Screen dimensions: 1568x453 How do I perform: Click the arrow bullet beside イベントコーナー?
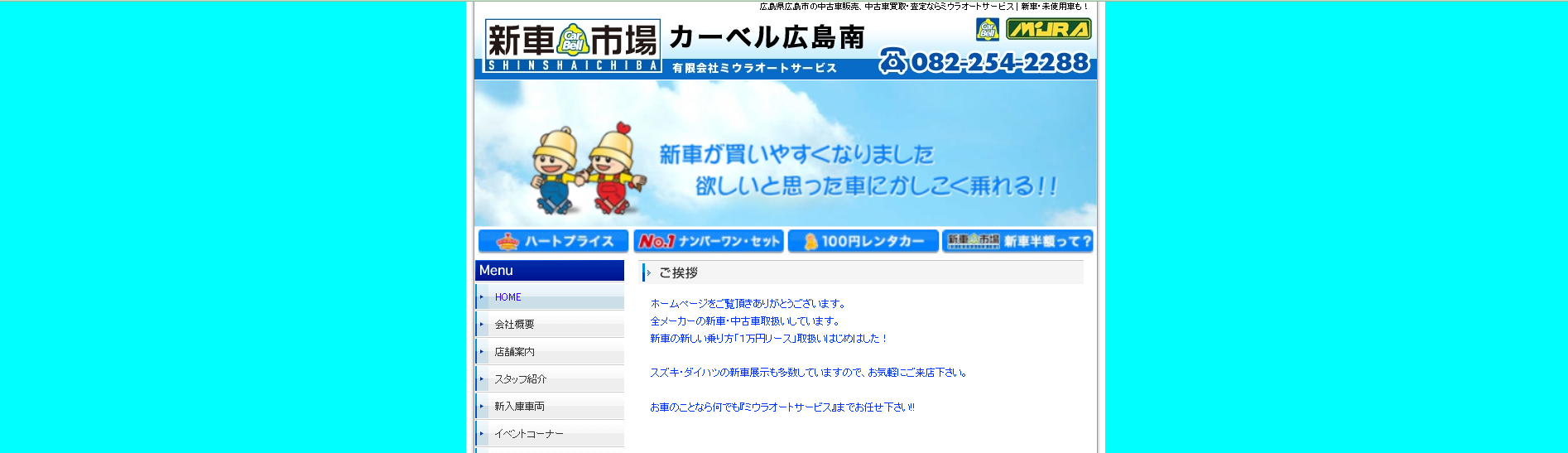coord(482,433)
